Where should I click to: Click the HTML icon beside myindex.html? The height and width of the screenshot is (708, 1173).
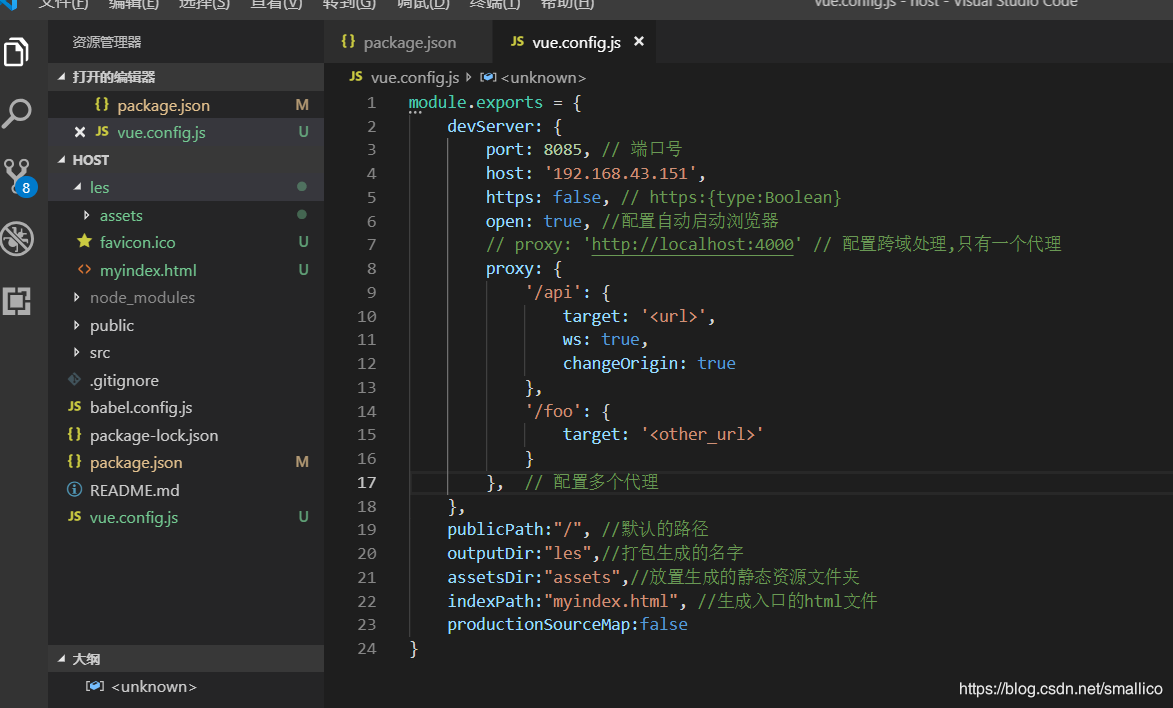coord(85,269)
